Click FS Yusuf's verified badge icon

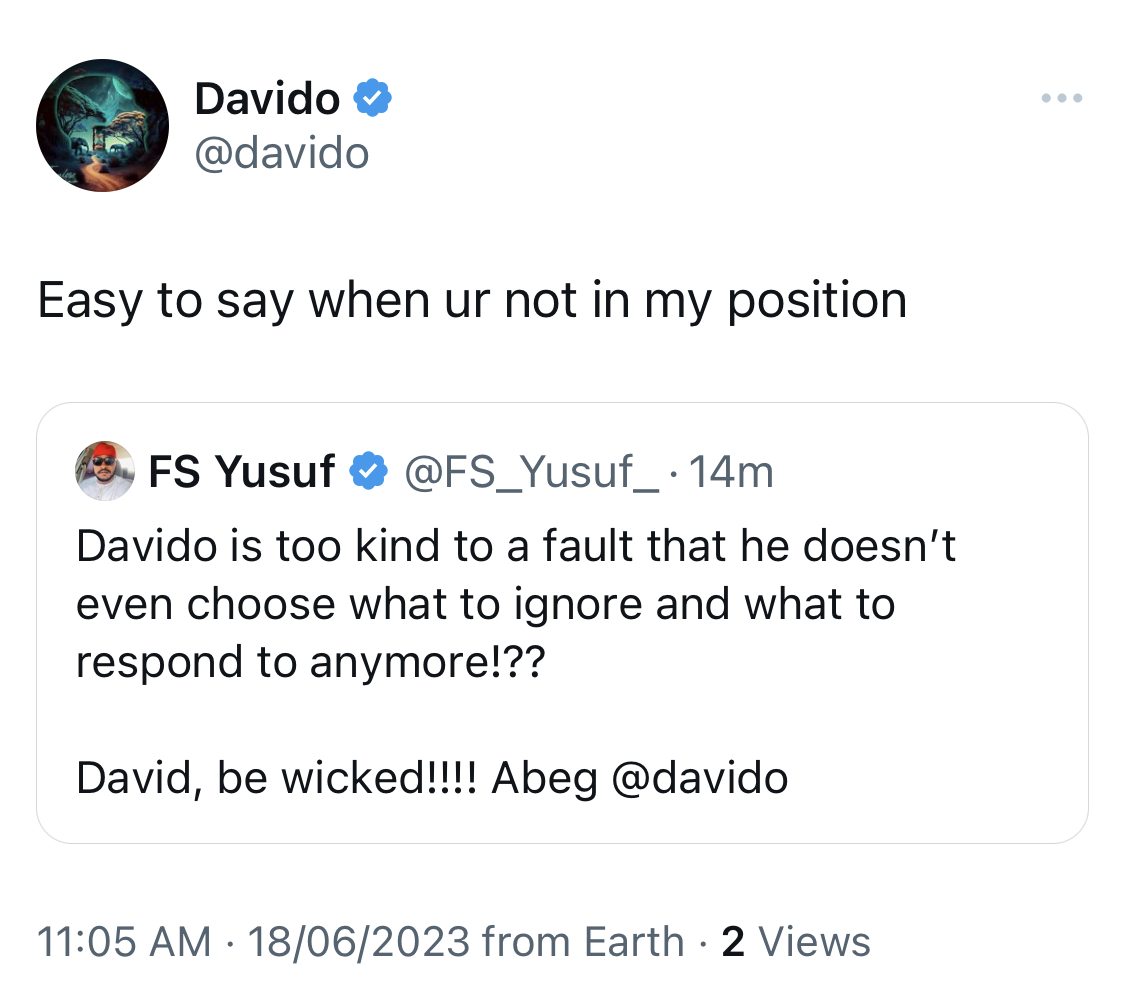tap(369, 471)
